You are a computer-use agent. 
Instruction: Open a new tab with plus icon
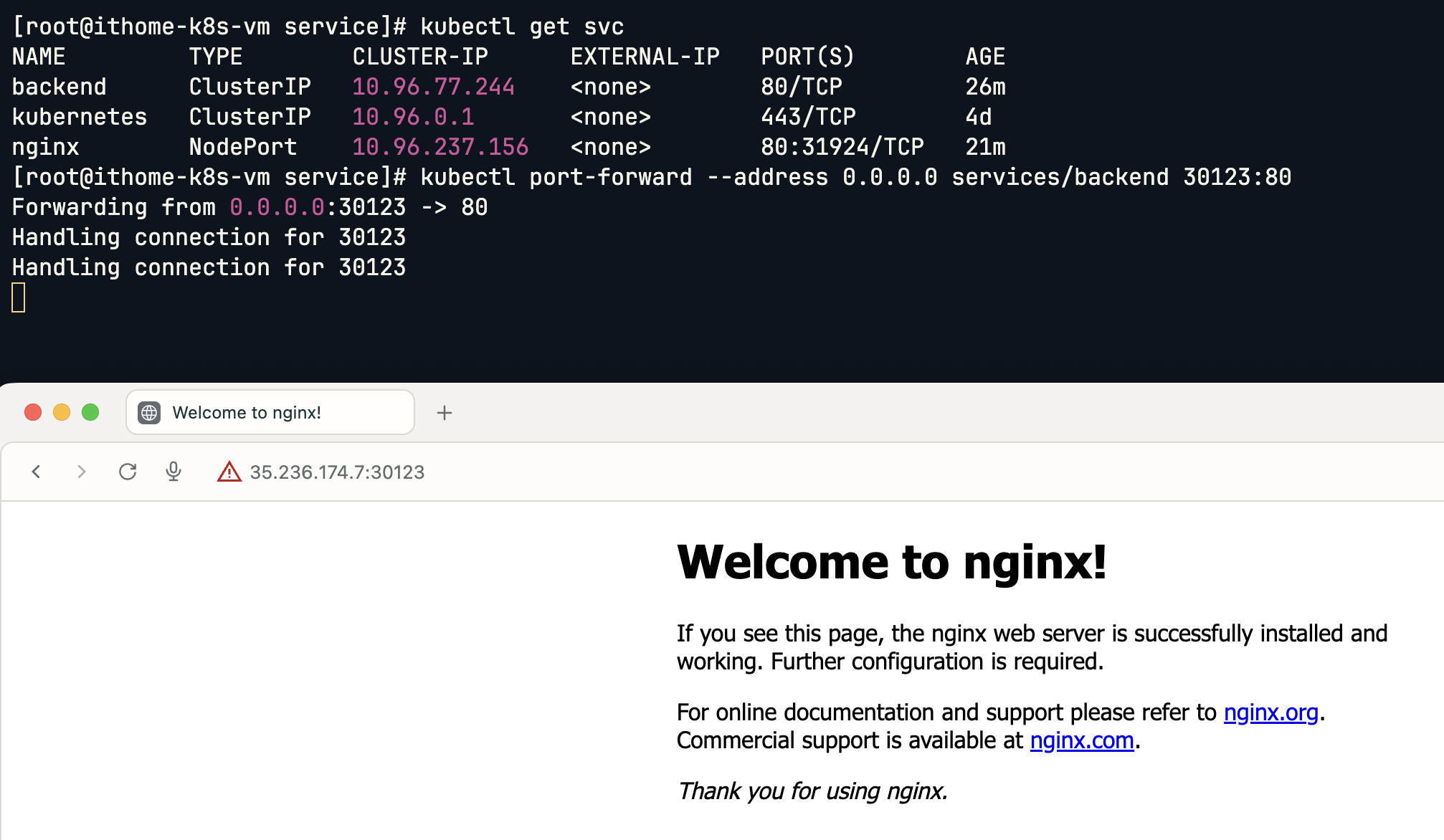click(x=445, y=413)
